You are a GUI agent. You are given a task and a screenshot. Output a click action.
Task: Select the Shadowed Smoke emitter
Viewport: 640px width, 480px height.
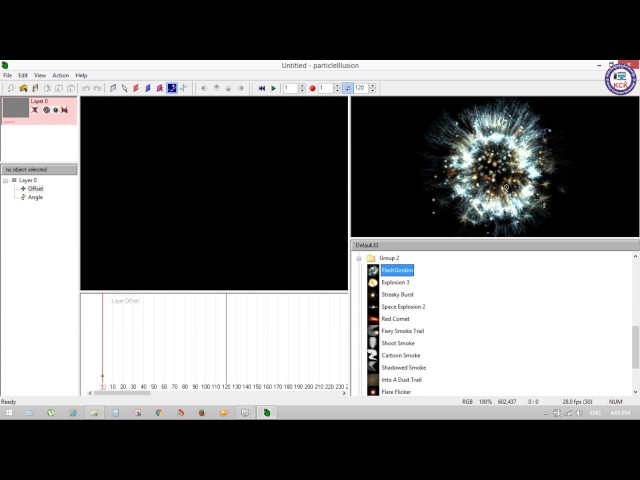(x=403, y=368)
